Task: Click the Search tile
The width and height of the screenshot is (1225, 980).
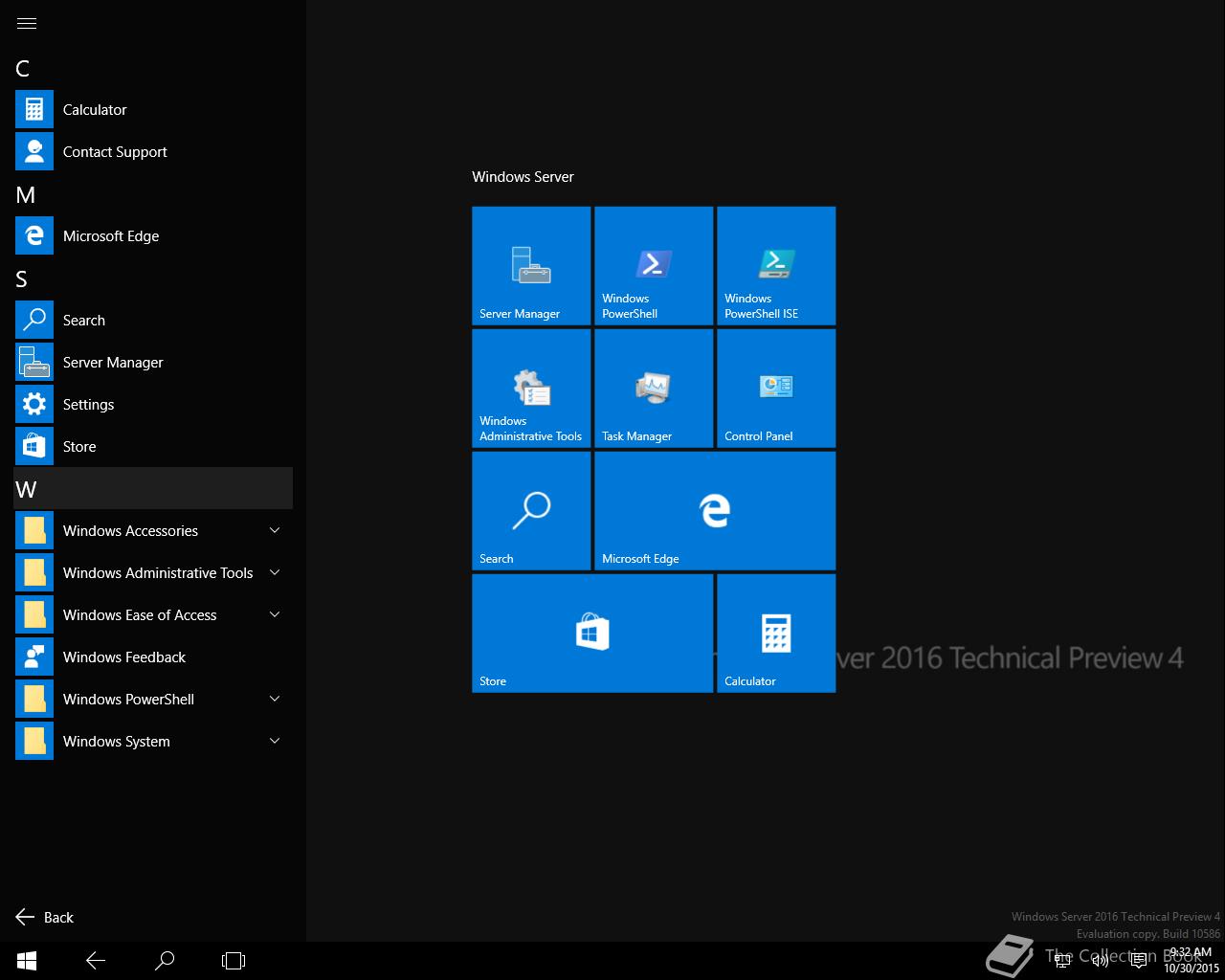Action: point(531,511)
